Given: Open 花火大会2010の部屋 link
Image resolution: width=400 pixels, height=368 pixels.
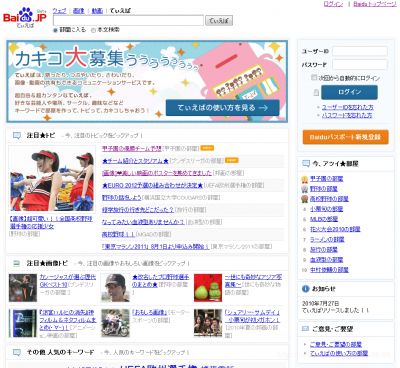Looking at the screenshot, I should coord(335,229).
